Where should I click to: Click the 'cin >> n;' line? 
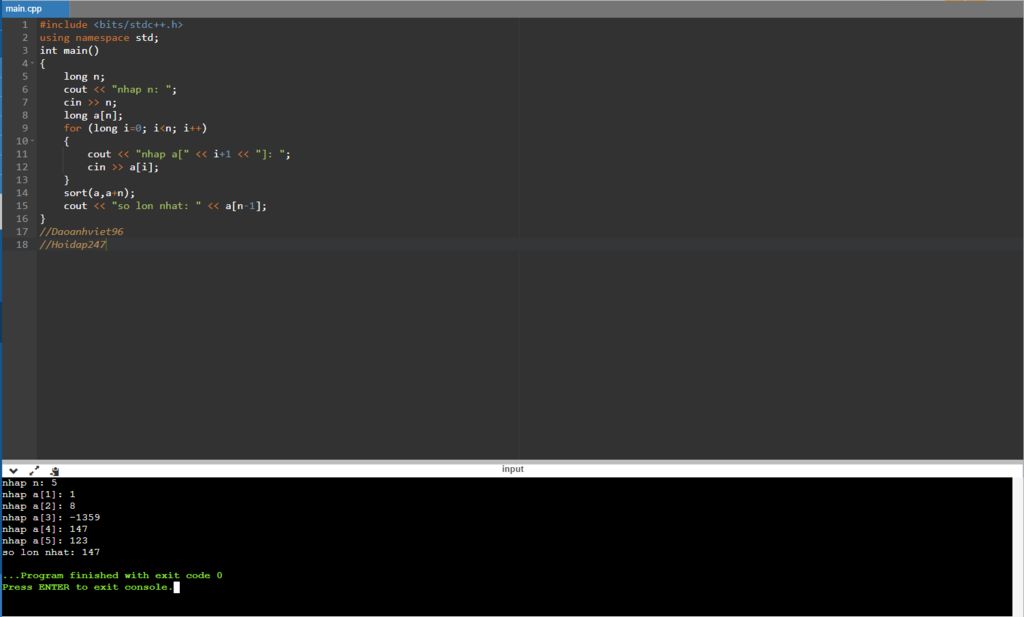pos(90,103)
